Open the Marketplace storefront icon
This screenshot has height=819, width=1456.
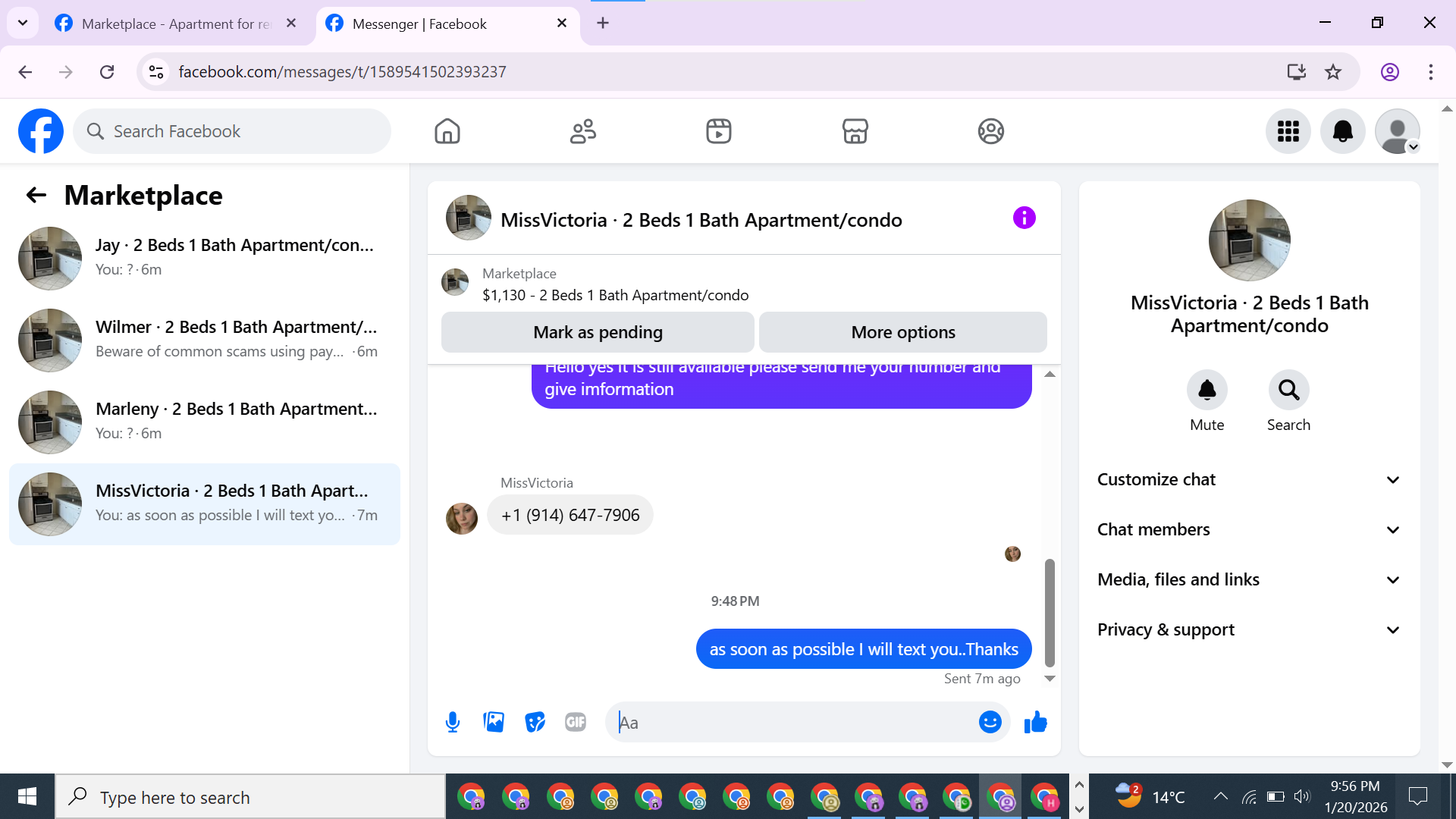pyautogui.click(x=855, y=131)
